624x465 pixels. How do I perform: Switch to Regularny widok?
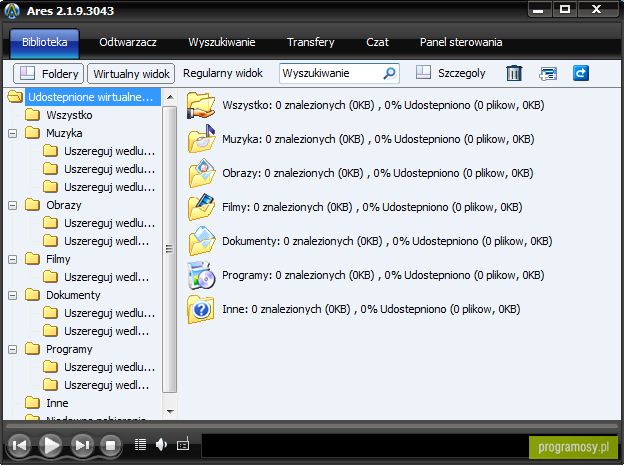(x=222, y=73)
